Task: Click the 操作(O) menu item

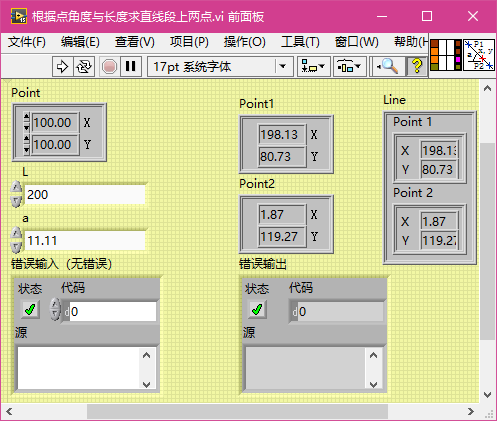Action: click(245, 42)
